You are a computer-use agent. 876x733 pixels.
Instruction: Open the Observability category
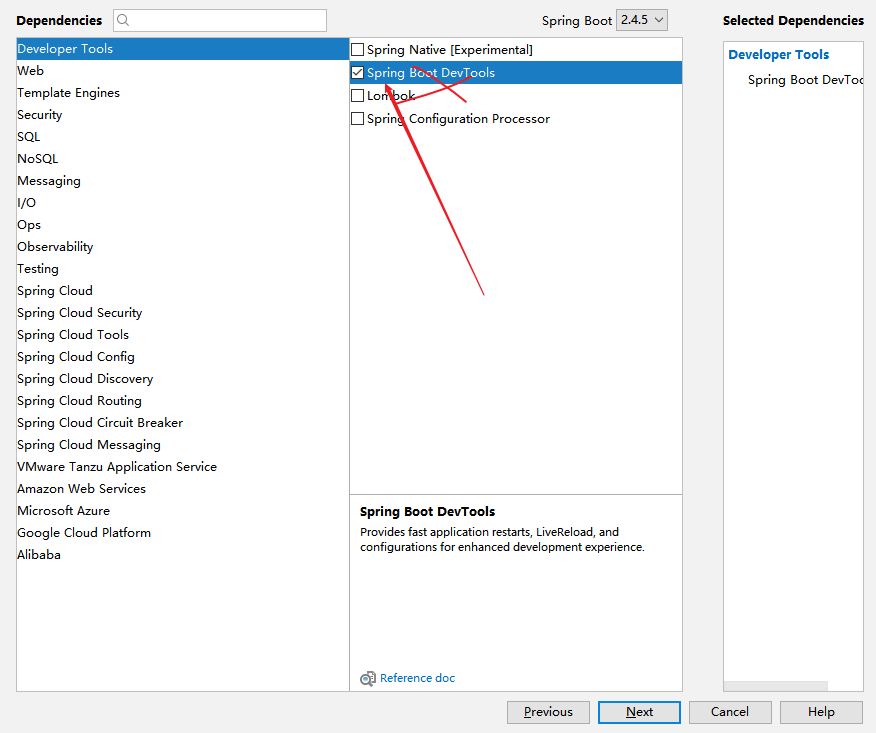tap(183, 246)
